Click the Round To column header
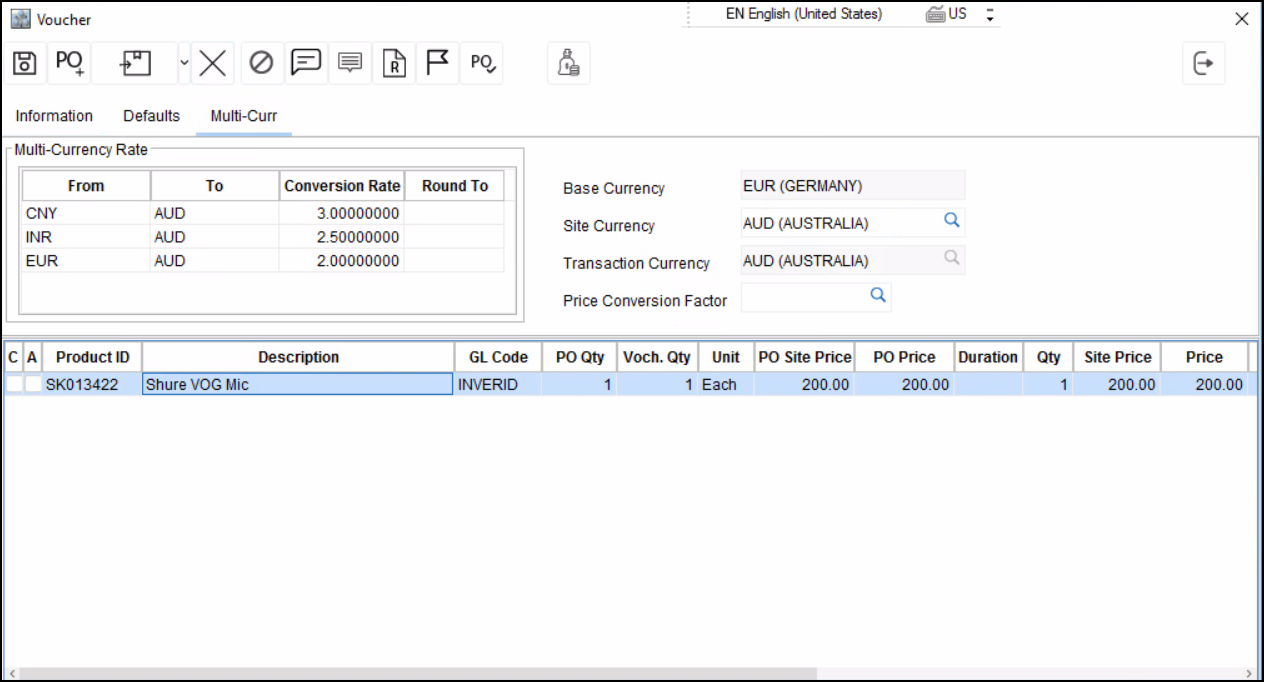Viewport: 1264px width, 682px height. pos(455,186)
